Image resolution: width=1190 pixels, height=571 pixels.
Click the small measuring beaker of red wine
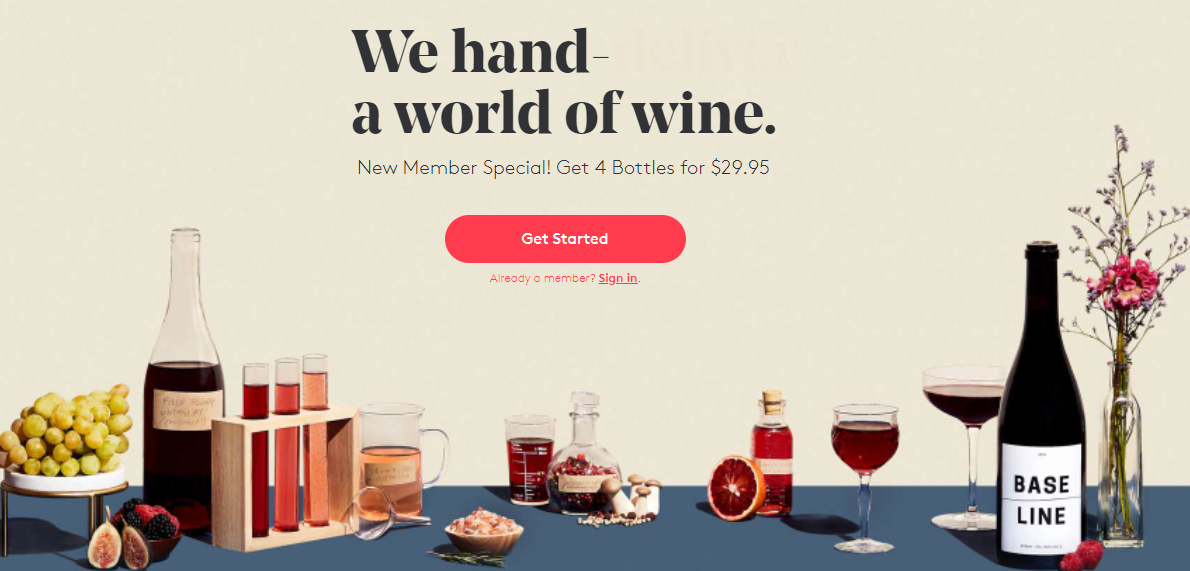[529, 459]
